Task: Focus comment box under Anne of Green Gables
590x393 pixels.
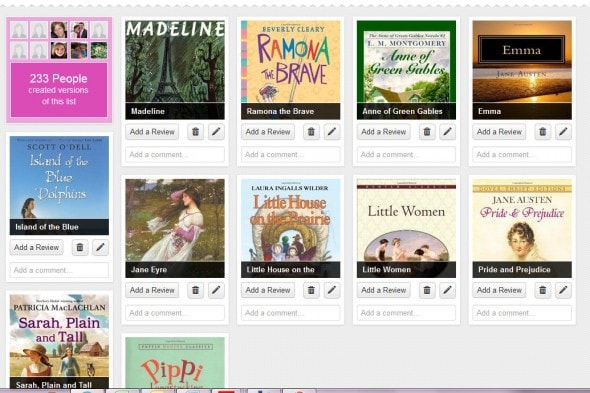Action: (x=406, y=155)
